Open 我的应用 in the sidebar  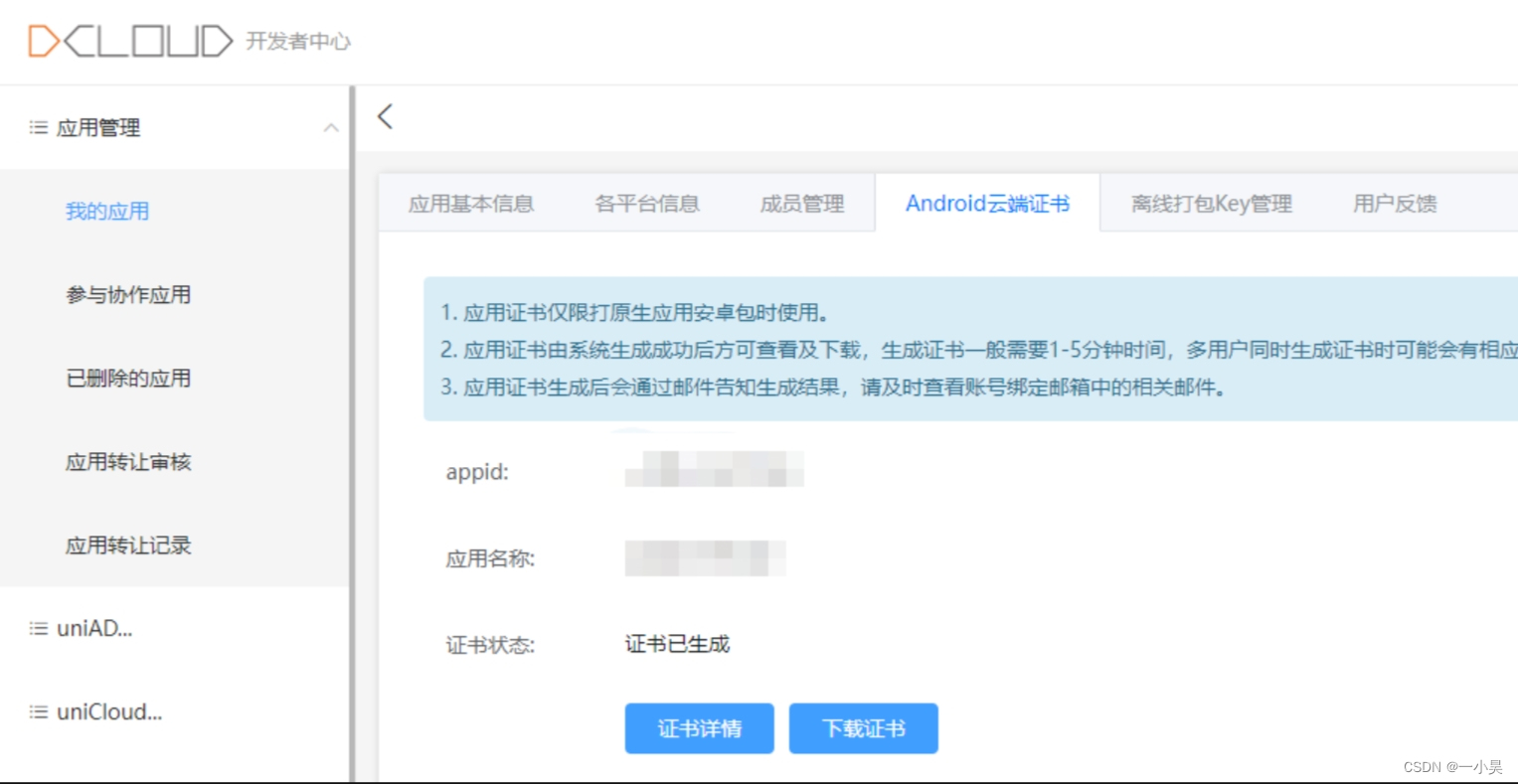107,211
